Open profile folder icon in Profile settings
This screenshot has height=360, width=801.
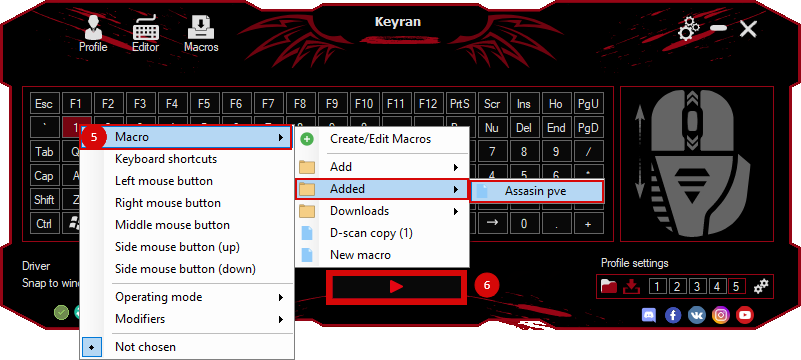[609, 286]
